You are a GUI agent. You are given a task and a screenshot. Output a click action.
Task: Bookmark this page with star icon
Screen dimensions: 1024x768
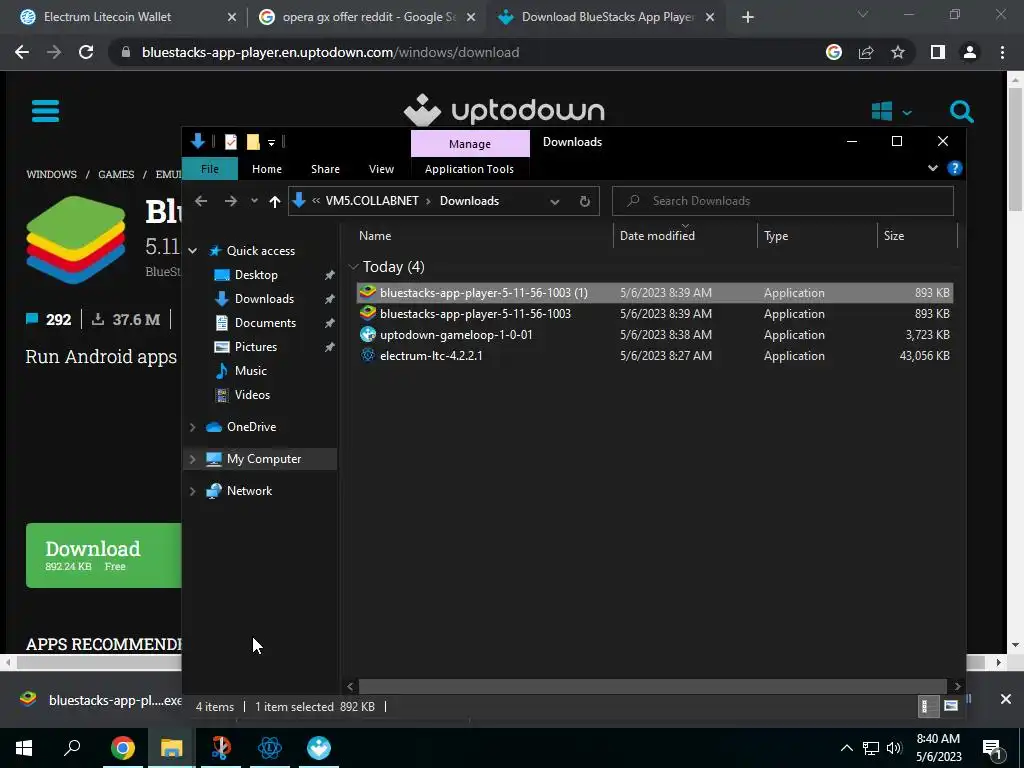click(x=898, y=52)
